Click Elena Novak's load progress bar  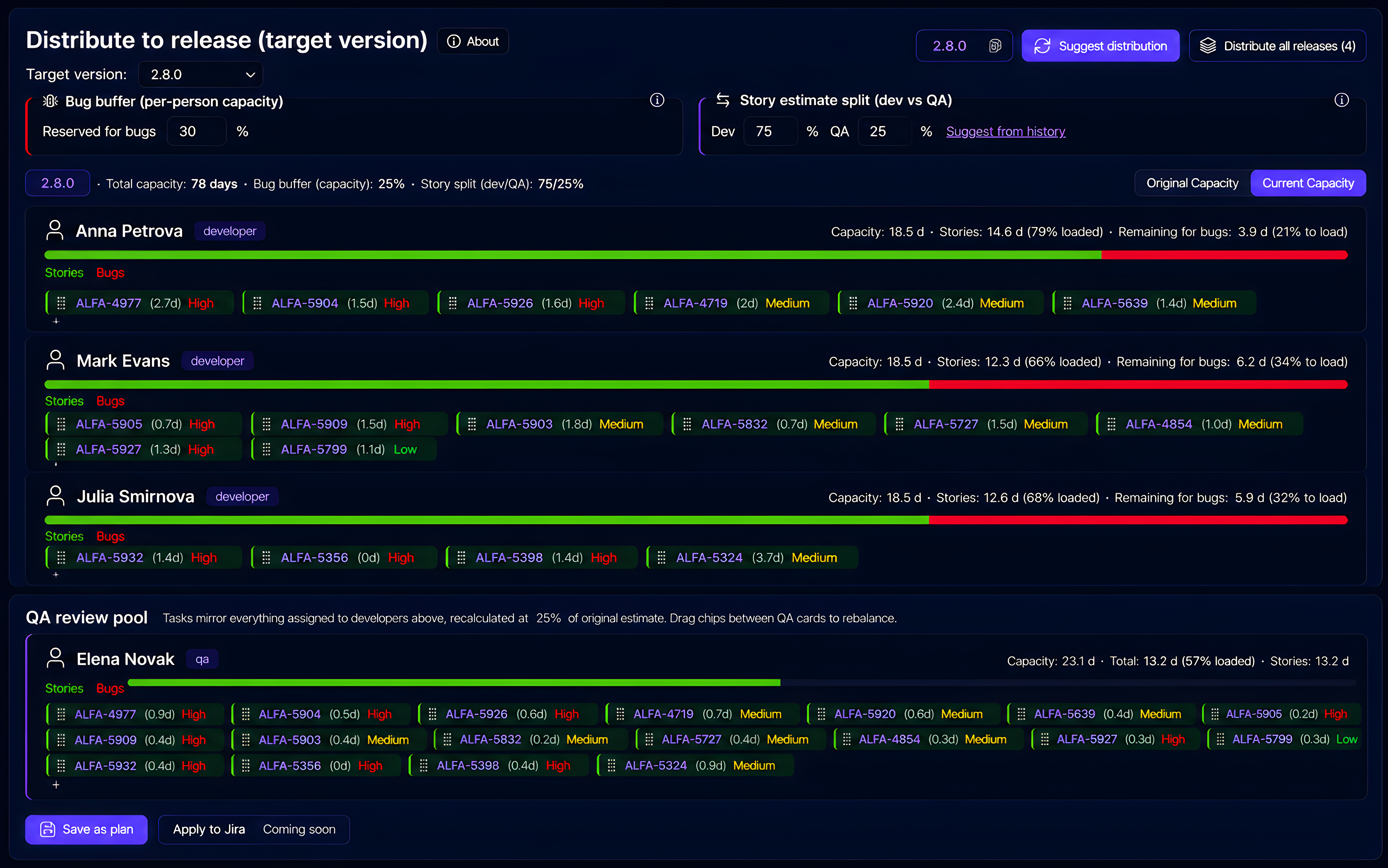tap(742, 682)
